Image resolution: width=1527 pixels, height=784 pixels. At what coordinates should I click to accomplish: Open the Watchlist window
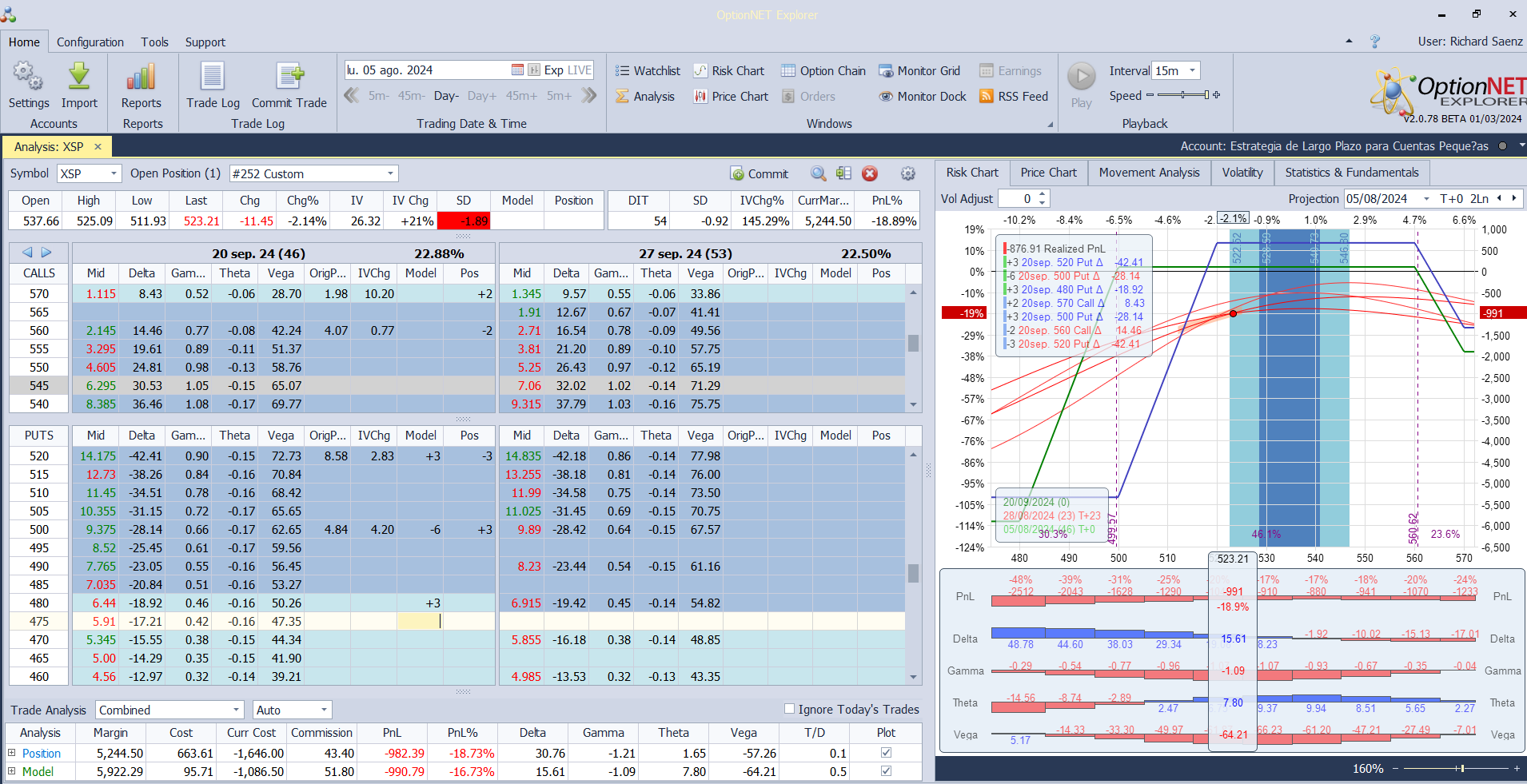click(648, 71)
